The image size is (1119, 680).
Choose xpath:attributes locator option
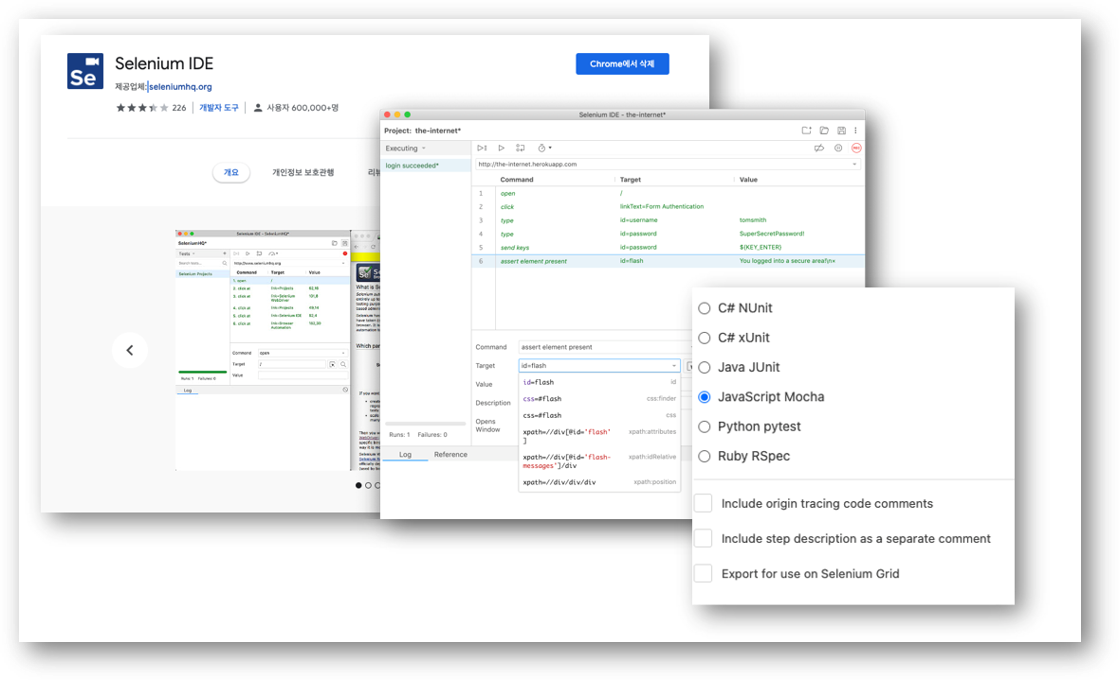click(x=599, y=436)
